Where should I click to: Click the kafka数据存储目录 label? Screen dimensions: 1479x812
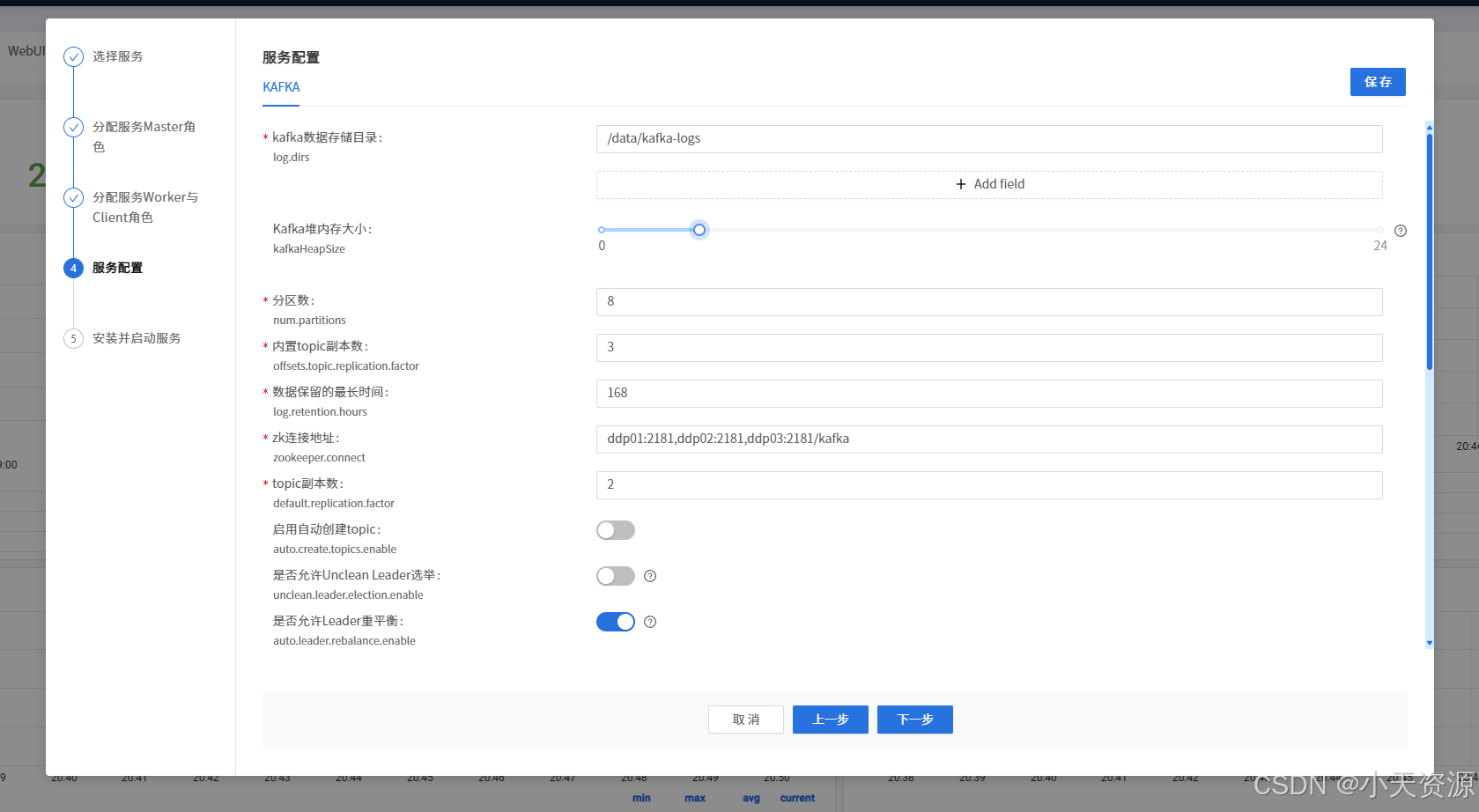[327, 137]
